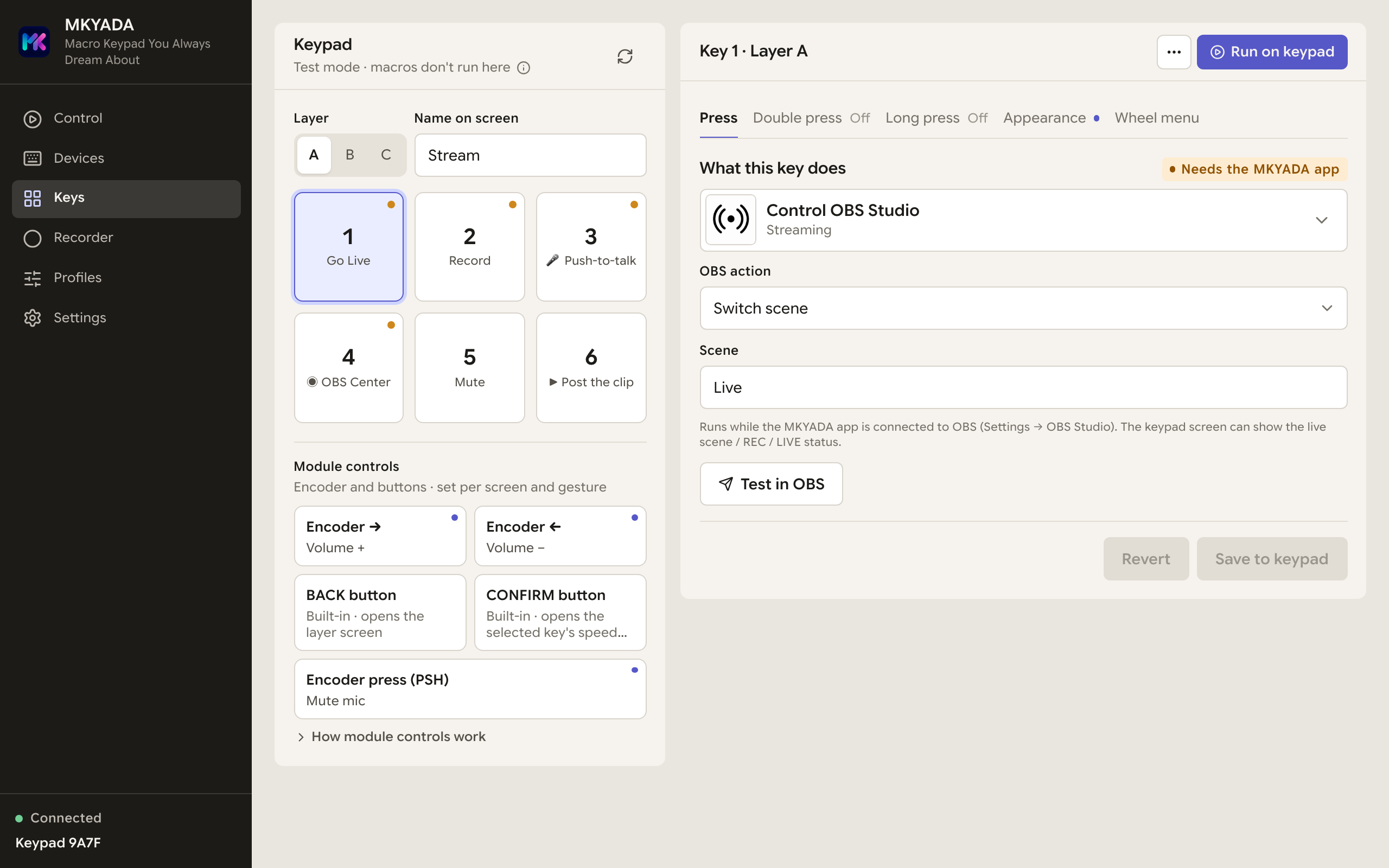Select key 5 Mute

point(469,368)
